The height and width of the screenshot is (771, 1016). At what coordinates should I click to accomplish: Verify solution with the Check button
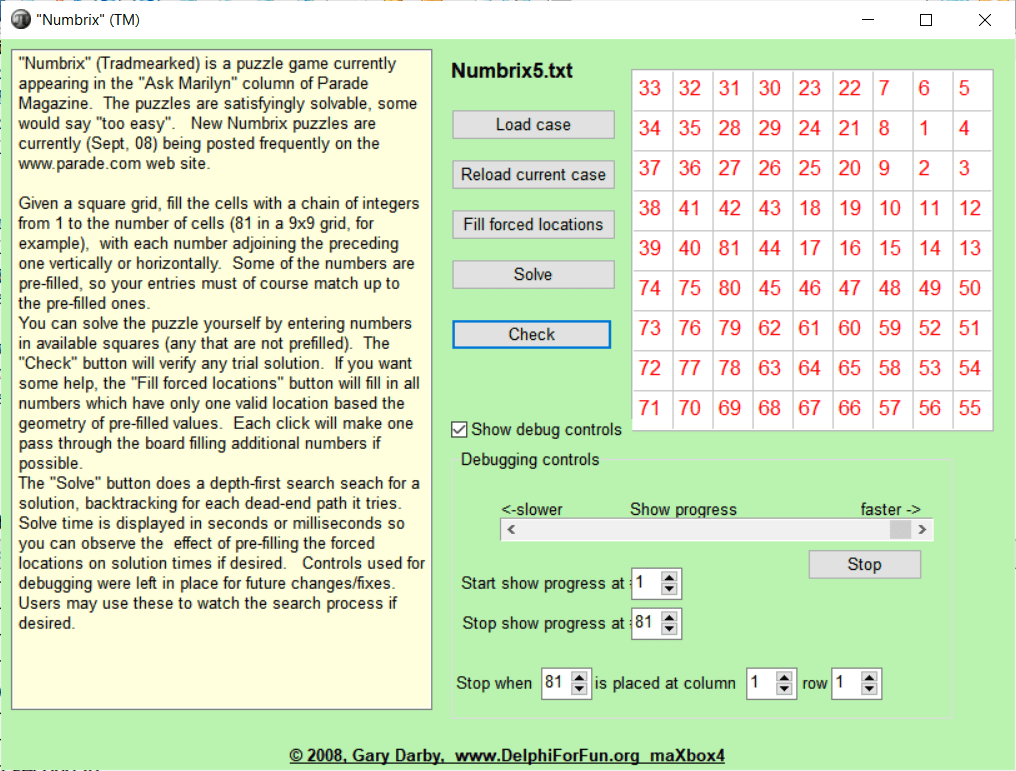tap(531, 334)
